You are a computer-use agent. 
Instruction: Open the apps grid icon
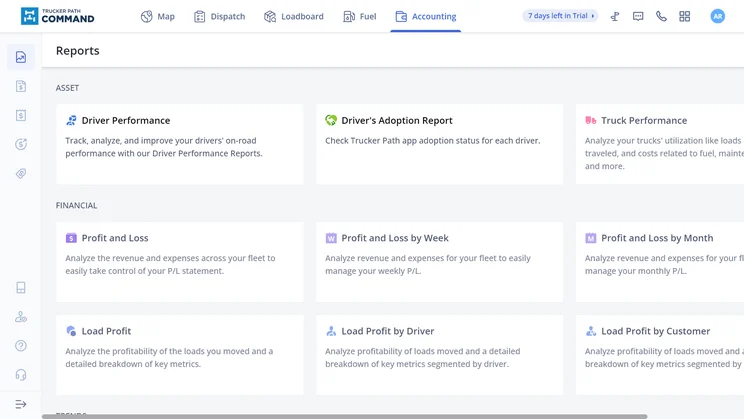coord(685,17)
